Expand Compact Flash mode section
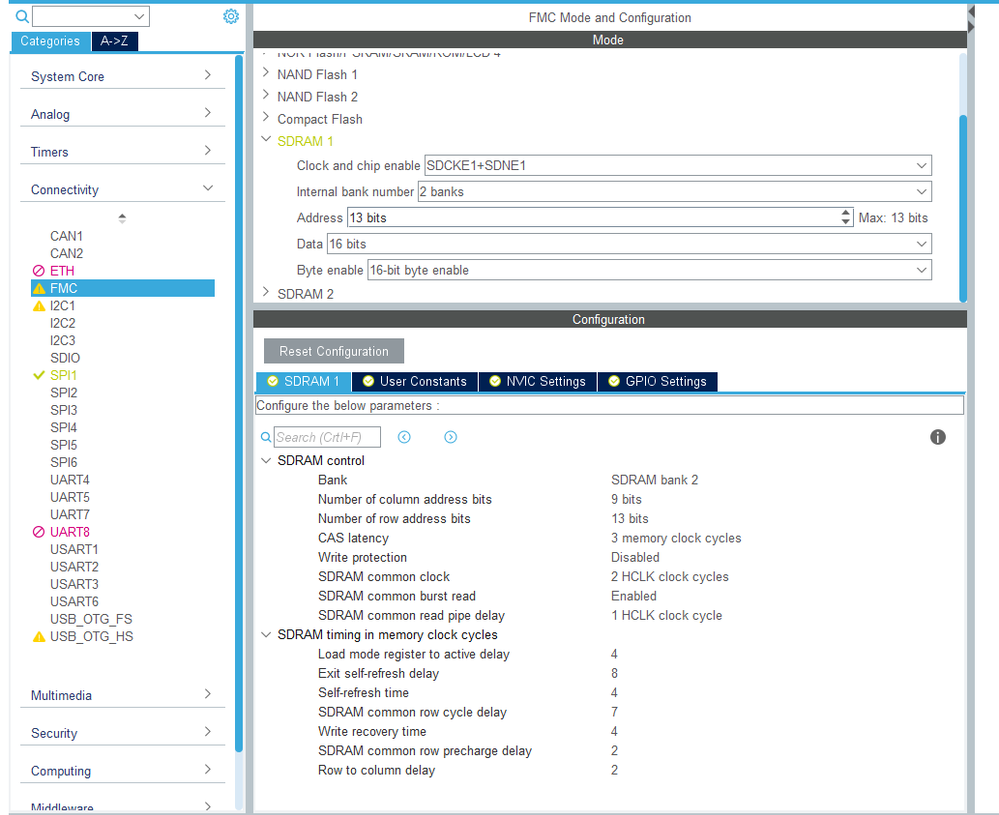999x815 pixels. [266, 119]
